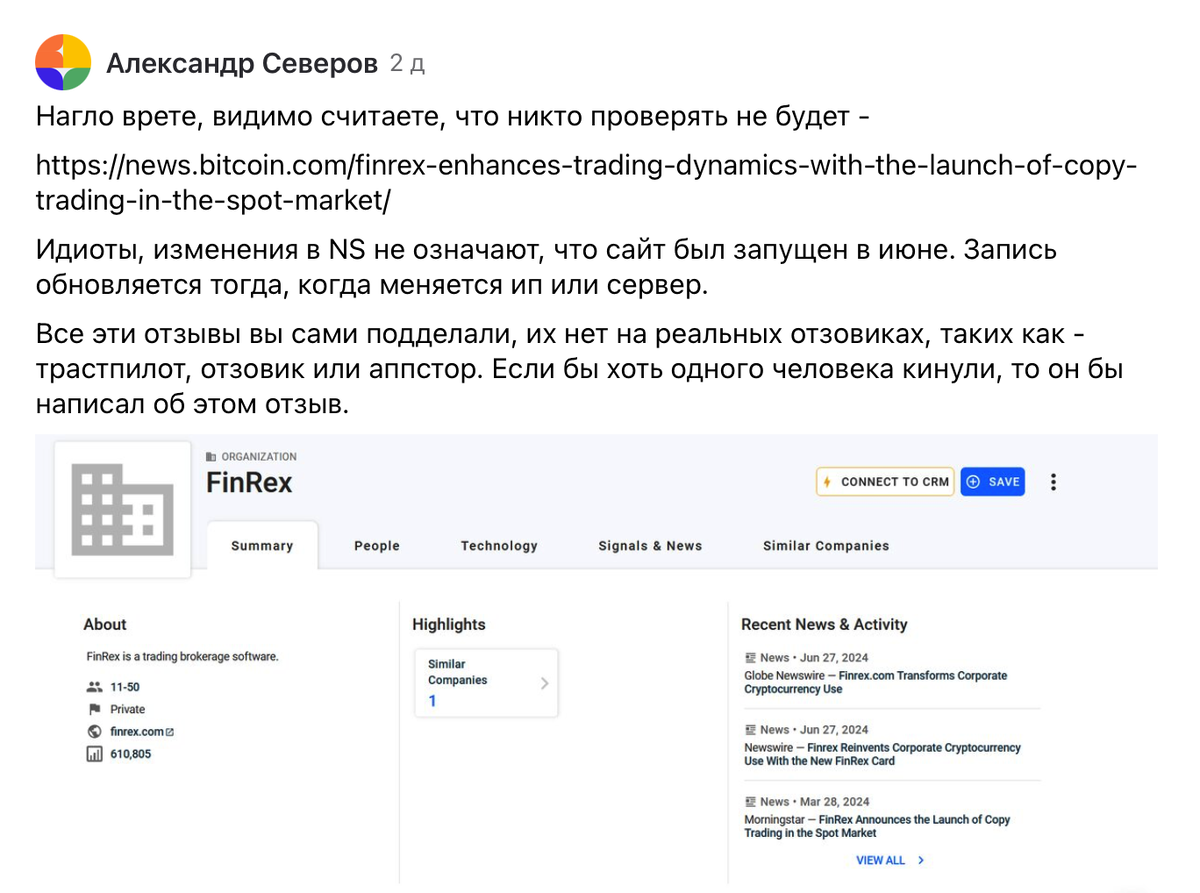The height and width of the screenshot is (893, 1200).
Task: Click the employees icon next to 11-50
Action: point(95,687)
